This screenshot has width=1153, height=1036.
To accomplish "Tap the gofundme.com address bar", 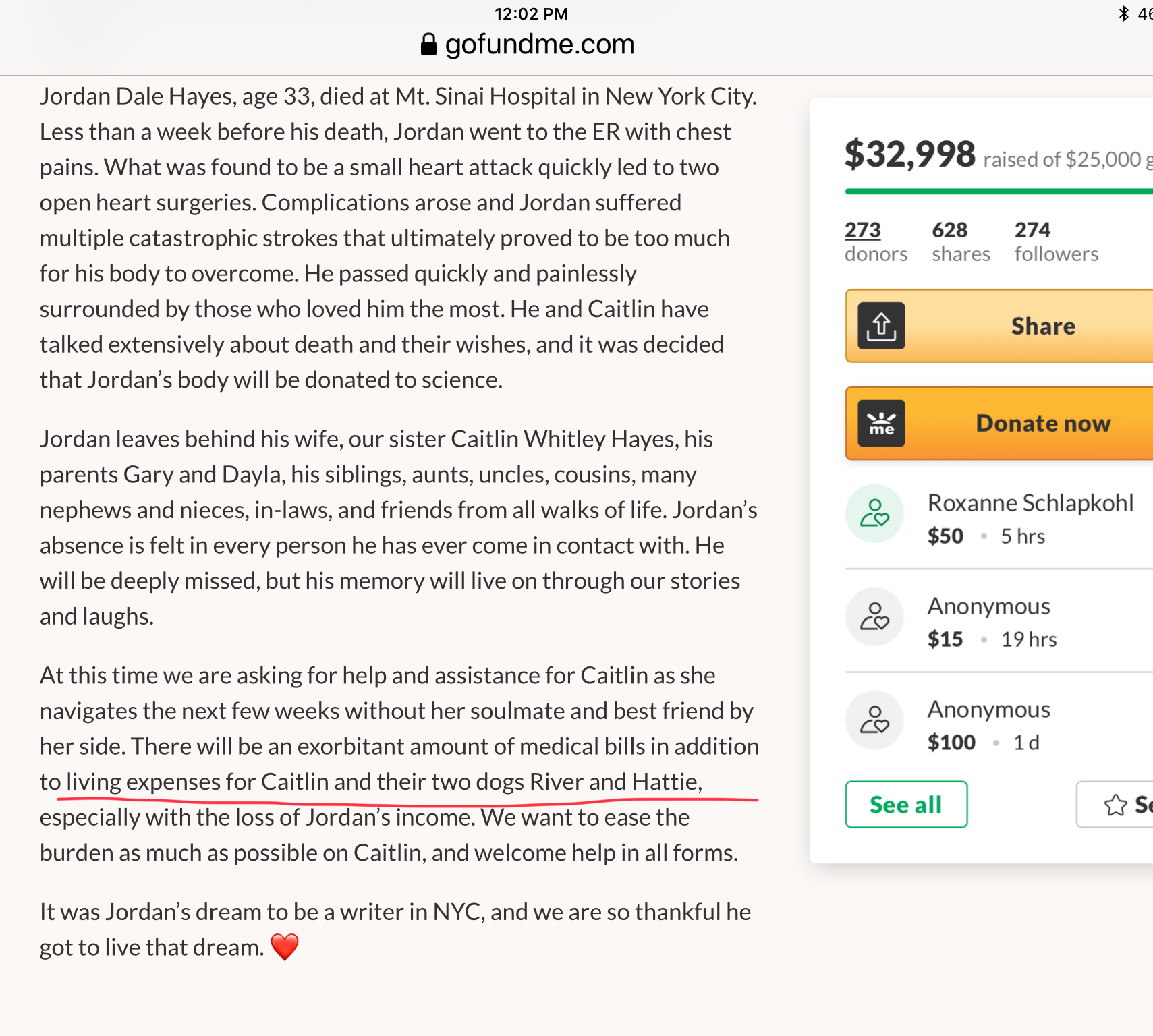I will (x=540, y=45).
